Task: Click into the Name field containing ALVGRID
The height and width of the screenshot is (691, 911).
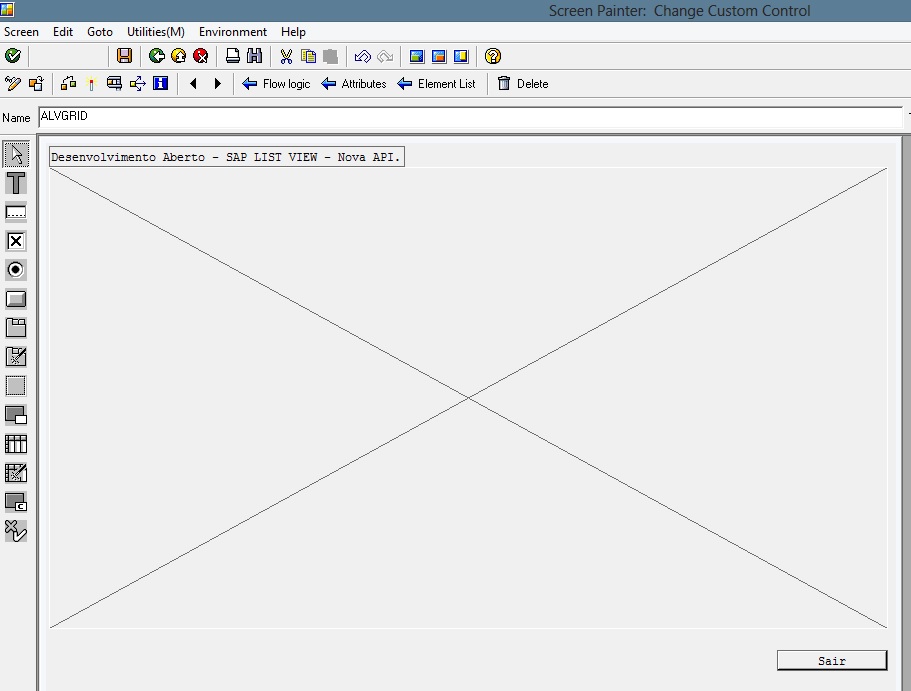Action: pyautogui.click(x=468, y=117)
